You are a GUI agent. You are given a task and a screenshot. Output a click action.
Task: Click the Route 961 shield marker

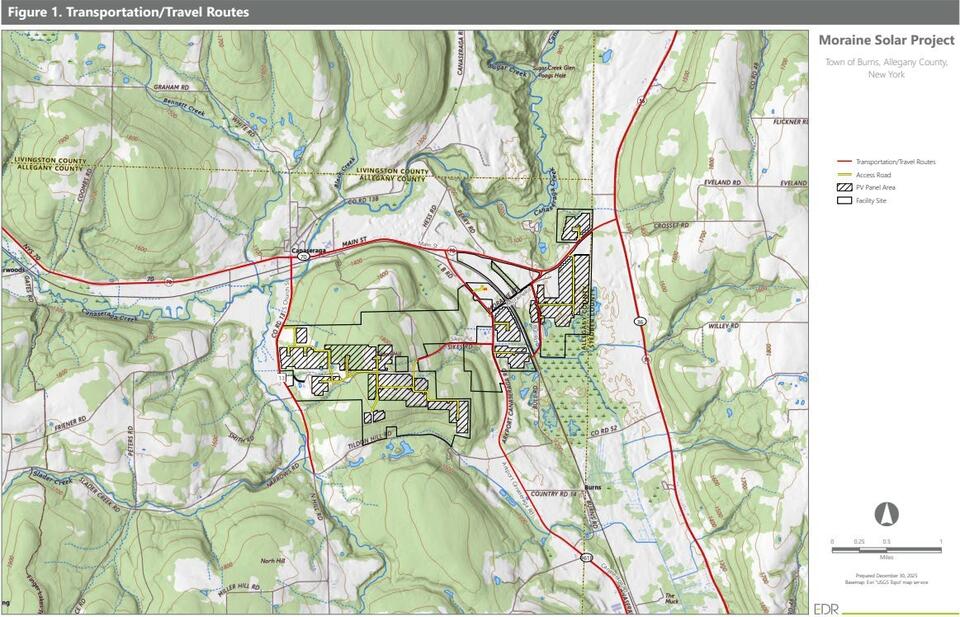(585, 557)
